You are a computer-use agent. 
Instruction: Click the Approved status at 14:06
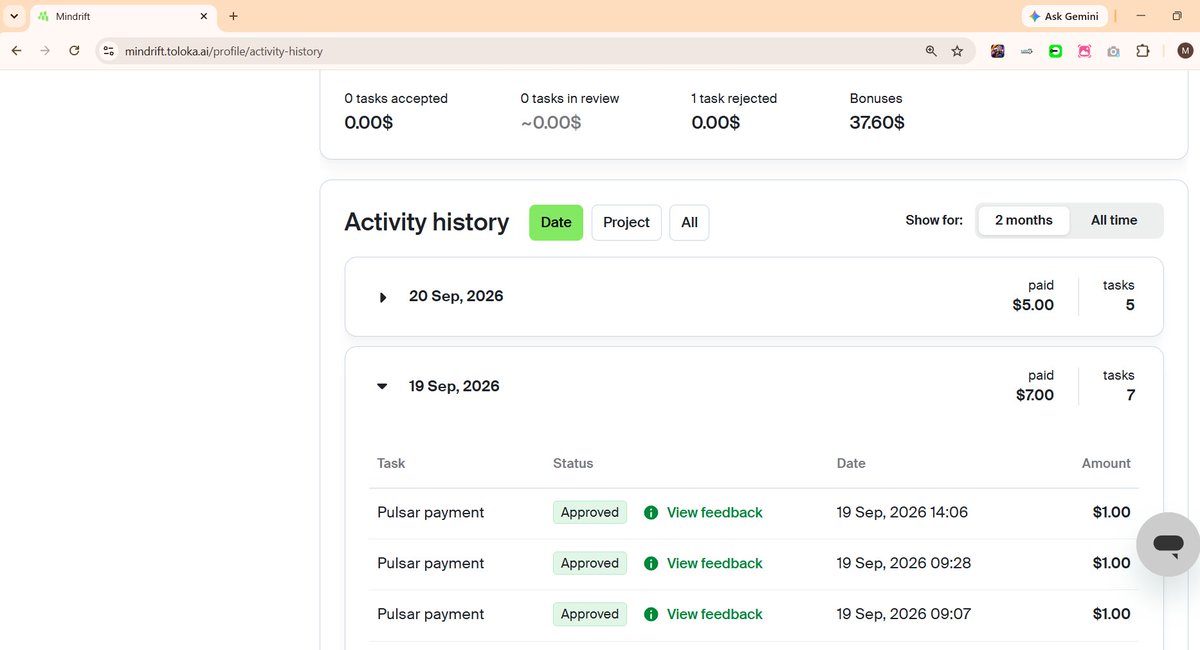pos(590,513)
